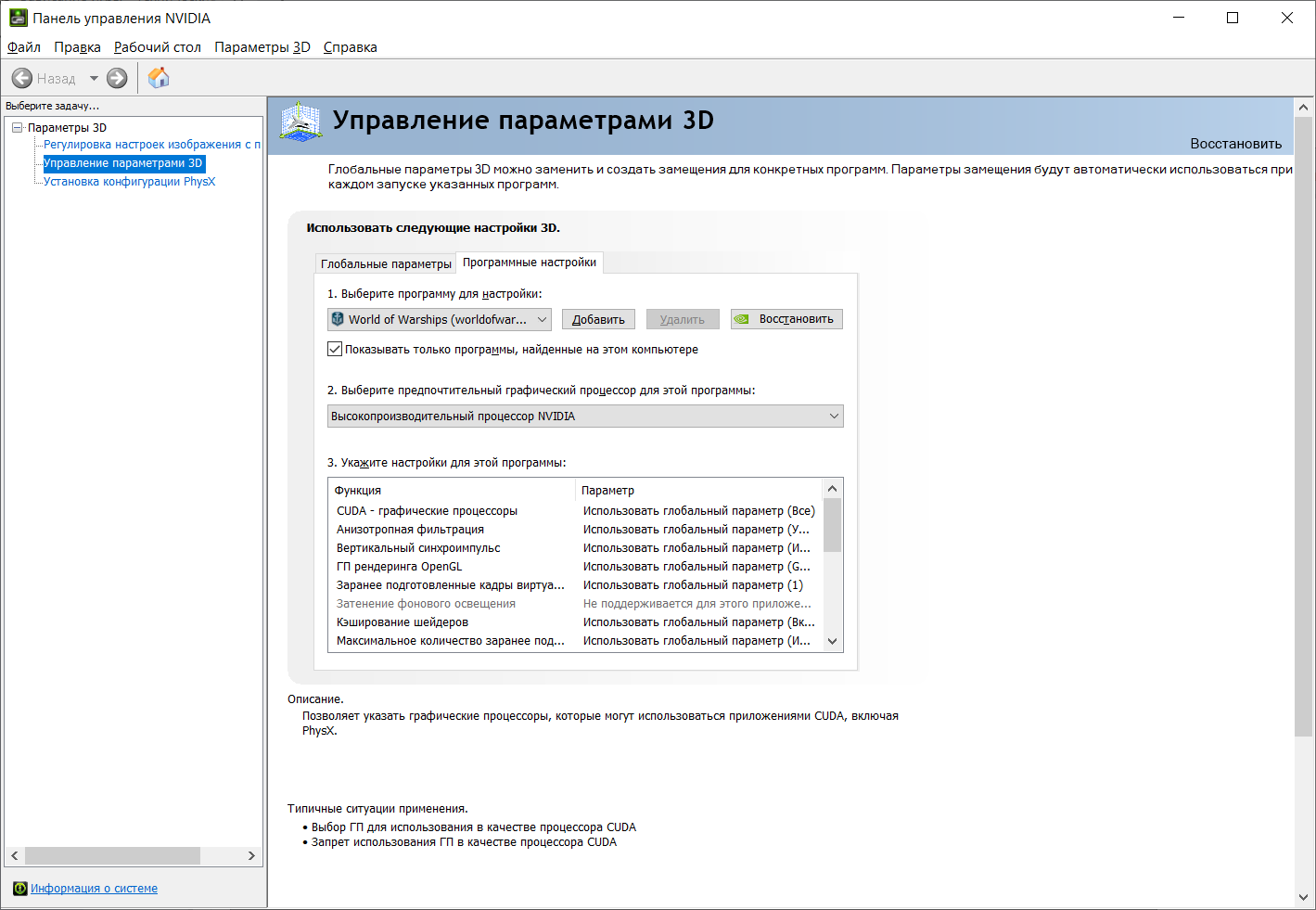Screen dimensions: 1316x910
Task: Click the settings list scroll down arrow
Action: point(832,641)
